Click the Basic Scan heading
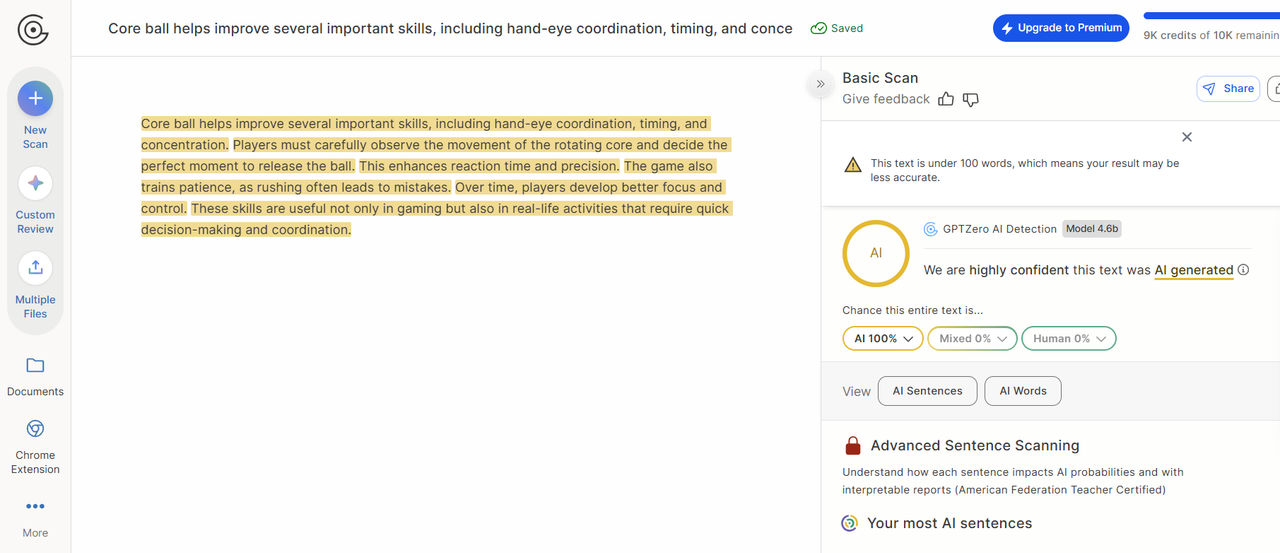This screenshot has width=1280, height=553. click(880, 78)
